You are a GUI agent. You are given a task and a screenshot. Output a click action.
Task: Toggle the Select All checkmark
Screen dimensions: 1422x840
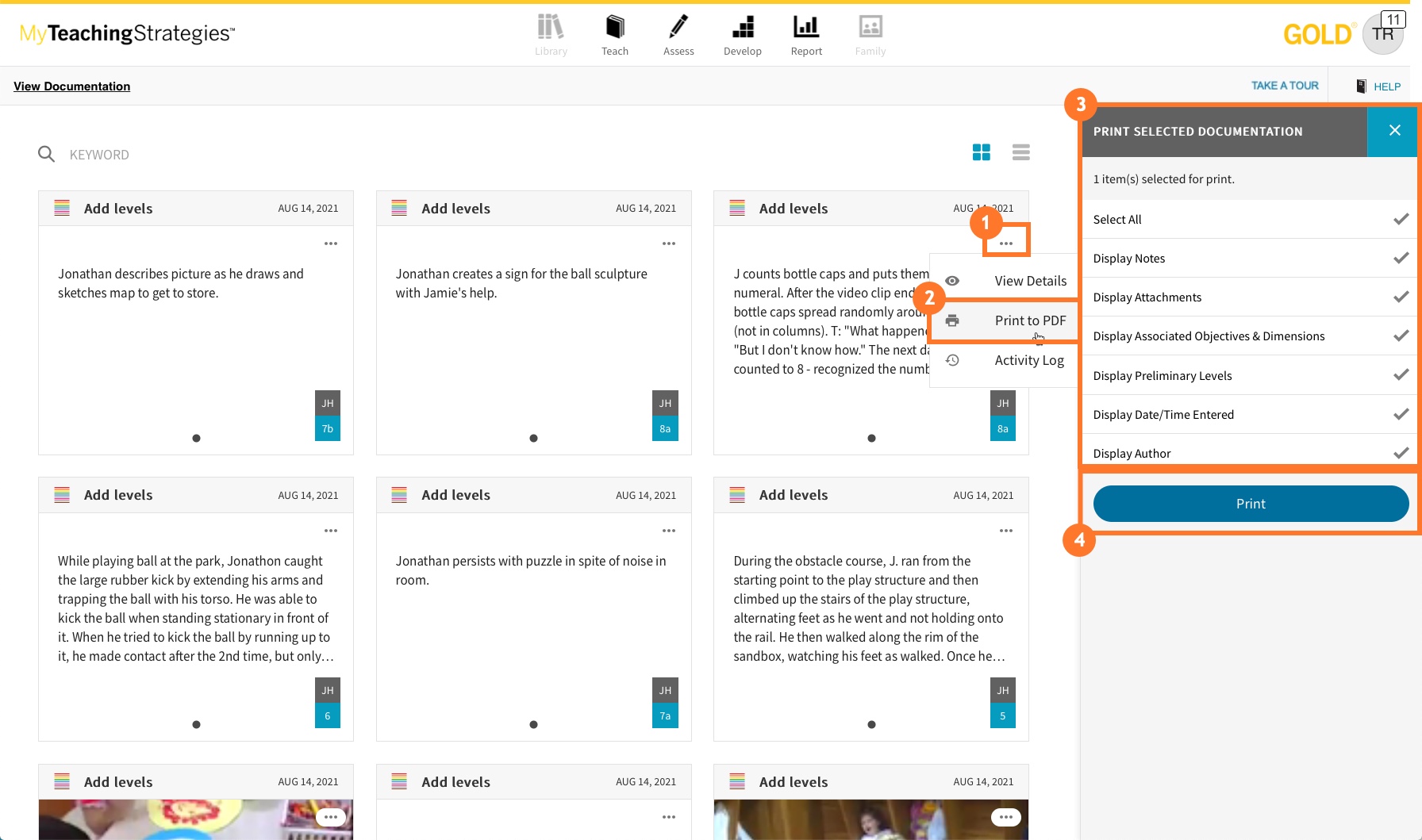pos(1401,220)
